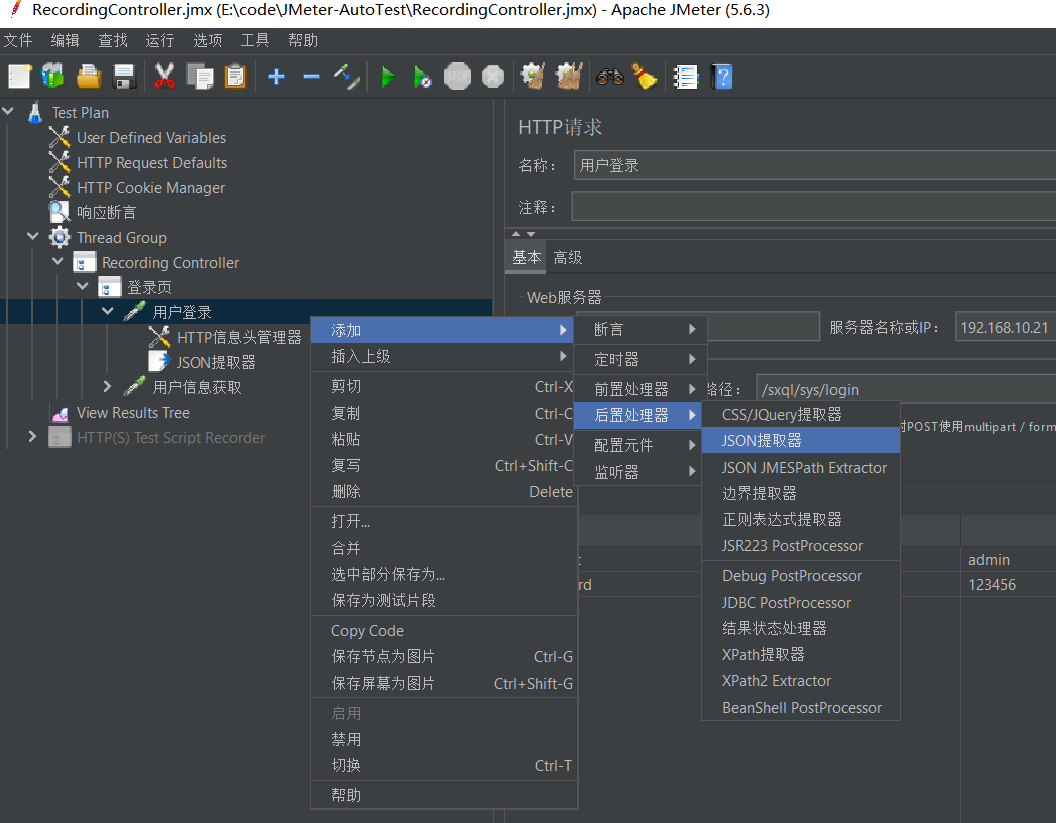Open Help with the question mark icon

pyautogui.click(x=721, y=76)
